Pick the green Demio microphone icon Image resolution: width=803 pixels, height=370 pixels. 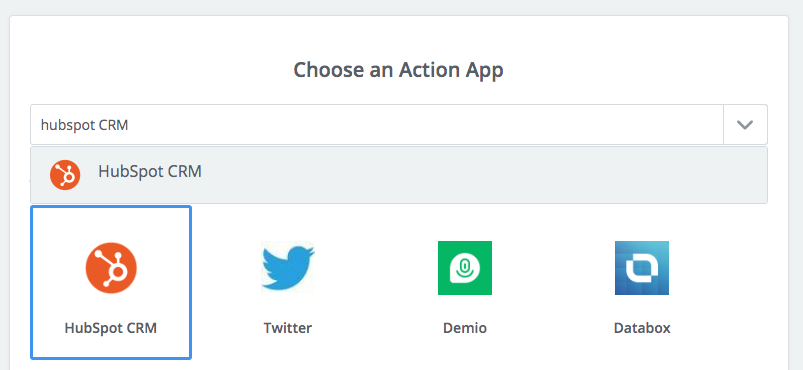point(465,268)
